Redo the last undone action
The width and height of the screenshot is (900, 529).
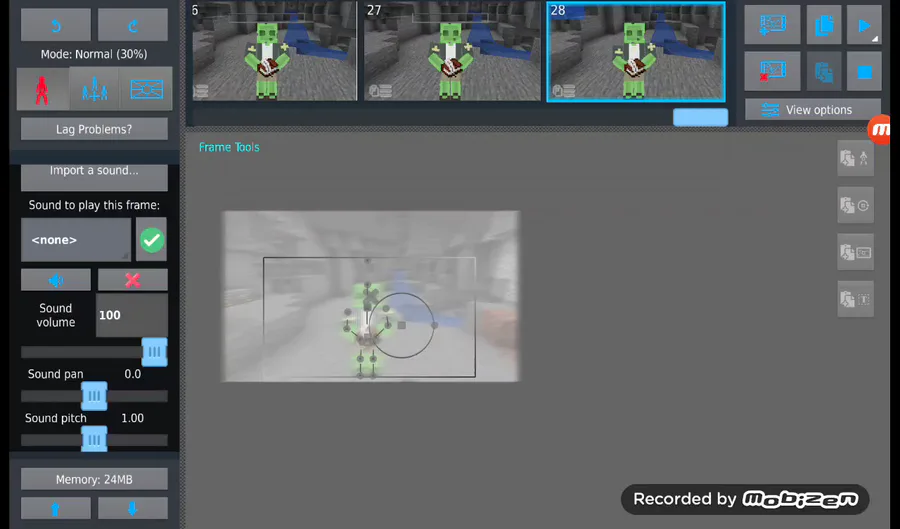133,25
